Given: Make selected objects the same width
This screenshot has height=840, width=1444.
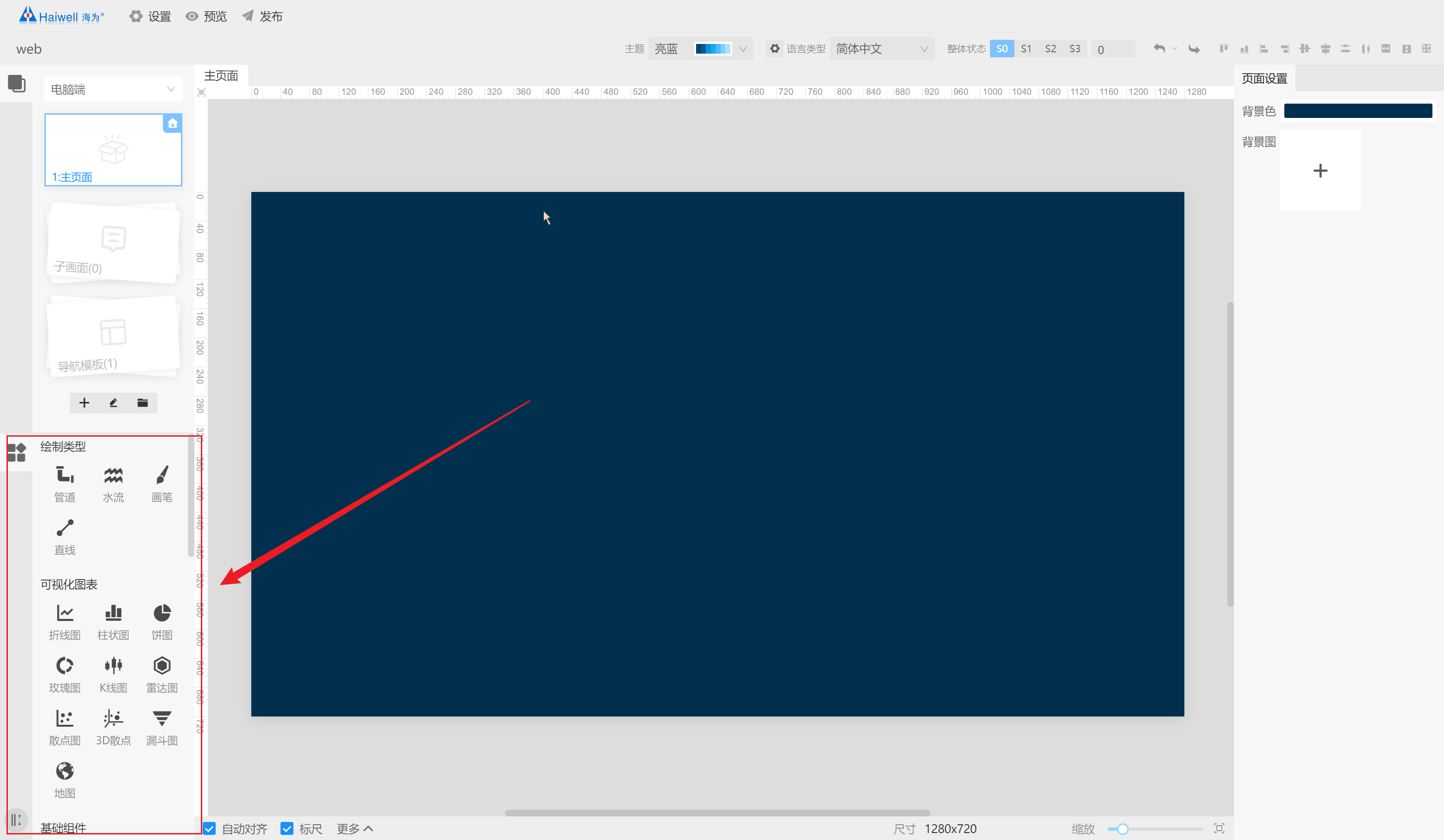Looking at the screenshot, I should click(x=1386, y=49).
